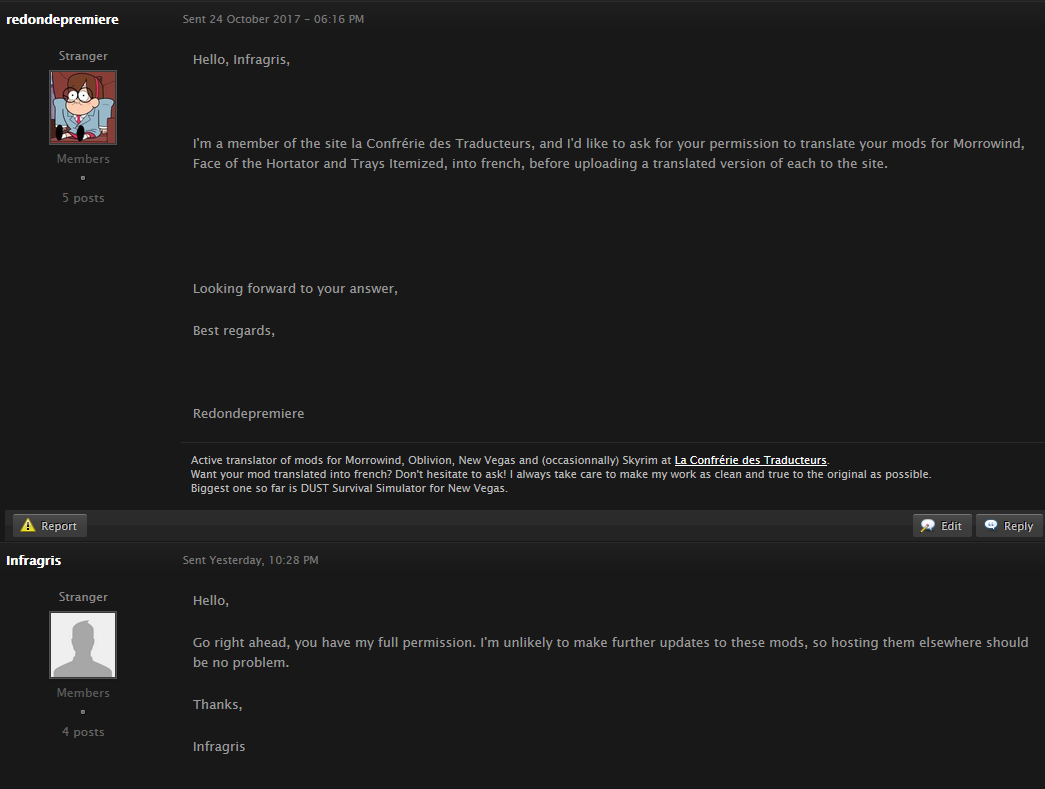Click Members group label under redondepremiere
Image resolution: width=1045 pixels, height=789 pixels.
pos(83,159)
